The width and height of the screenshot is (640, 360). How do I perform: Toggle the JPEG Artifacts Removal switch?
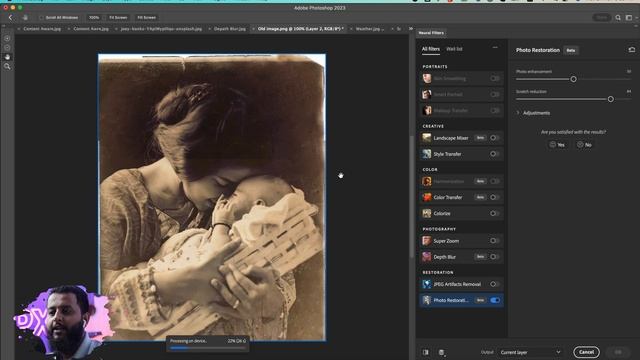point(494,284)
